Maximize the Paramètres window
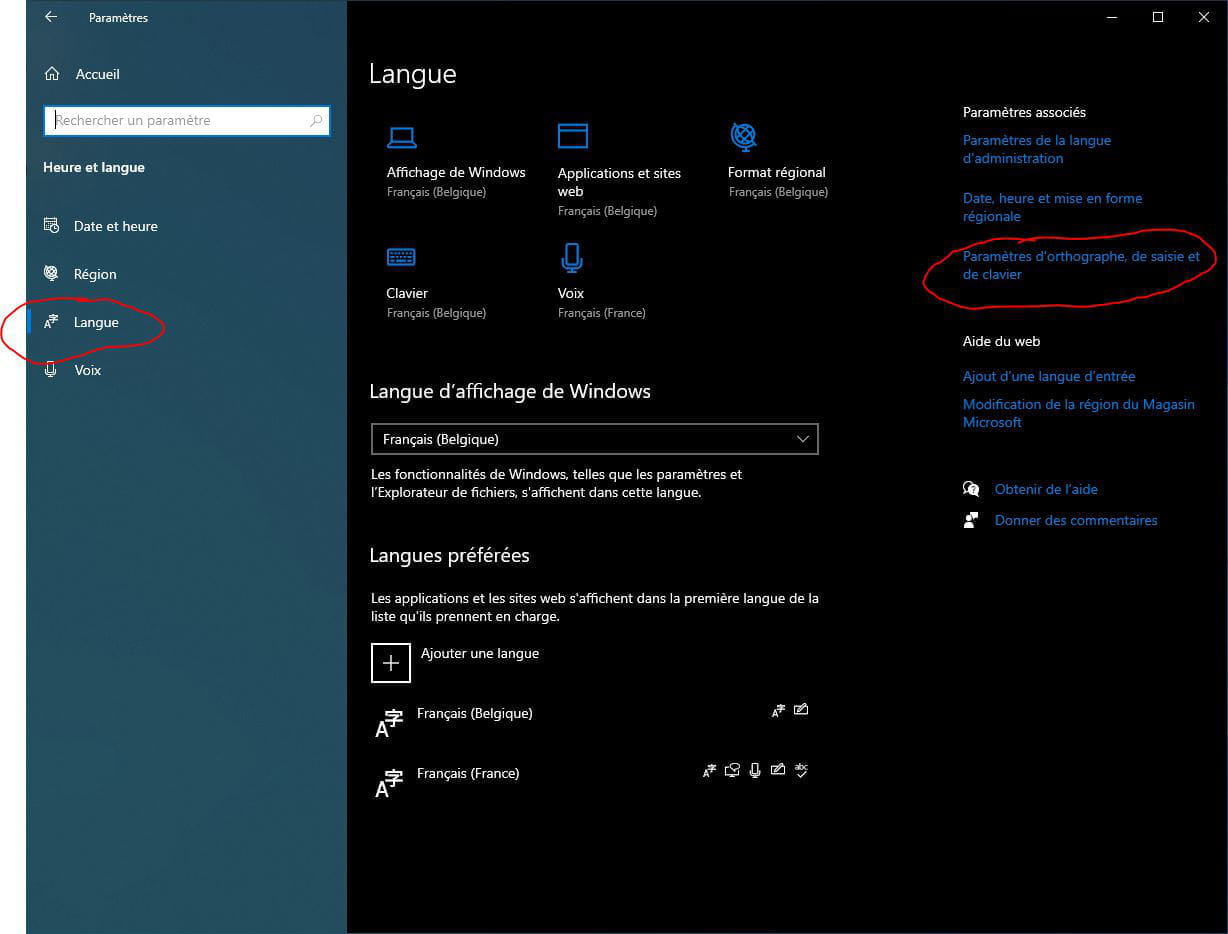This screenshot has width=1228, height=934. pyautogui.click(x=1158, y=17)
